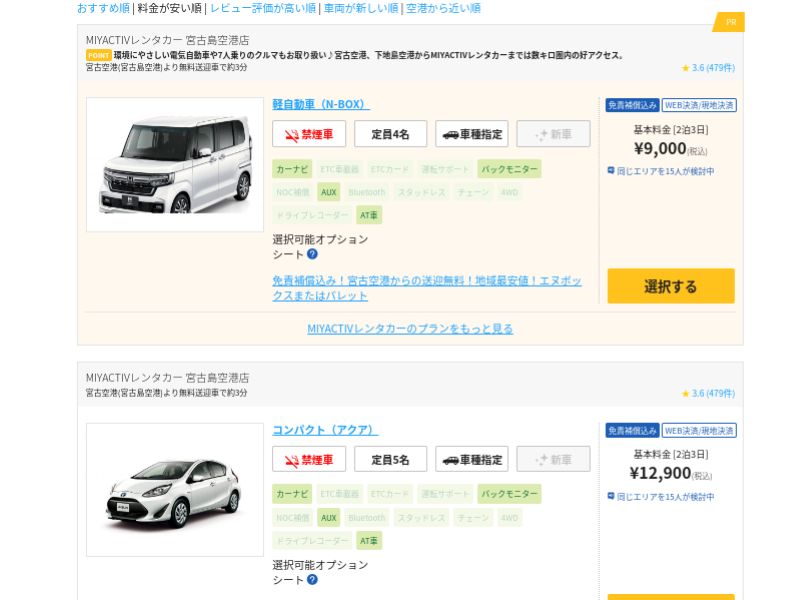This screenshot has height=600, width=800.
Task: Open the コンパクト（アクア） plan link
Action: tap(325, 430)
